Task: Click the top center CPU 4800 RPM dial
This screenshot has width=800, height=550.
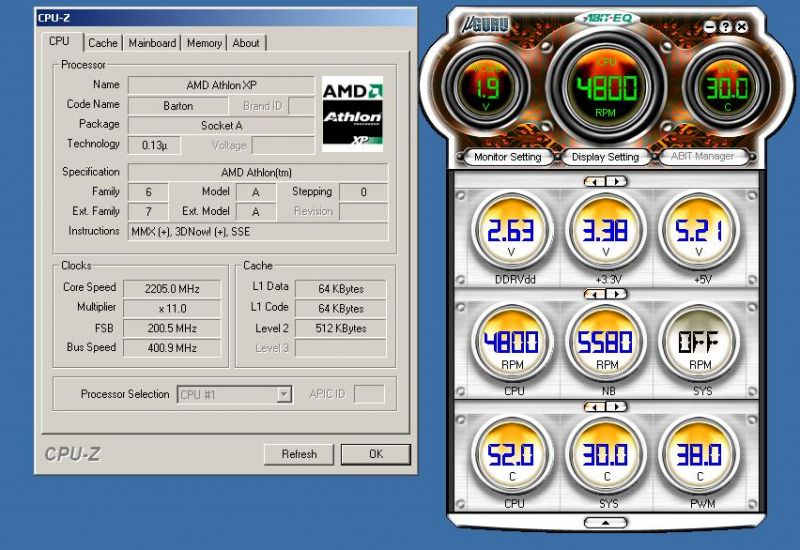Action: point(606,87)
